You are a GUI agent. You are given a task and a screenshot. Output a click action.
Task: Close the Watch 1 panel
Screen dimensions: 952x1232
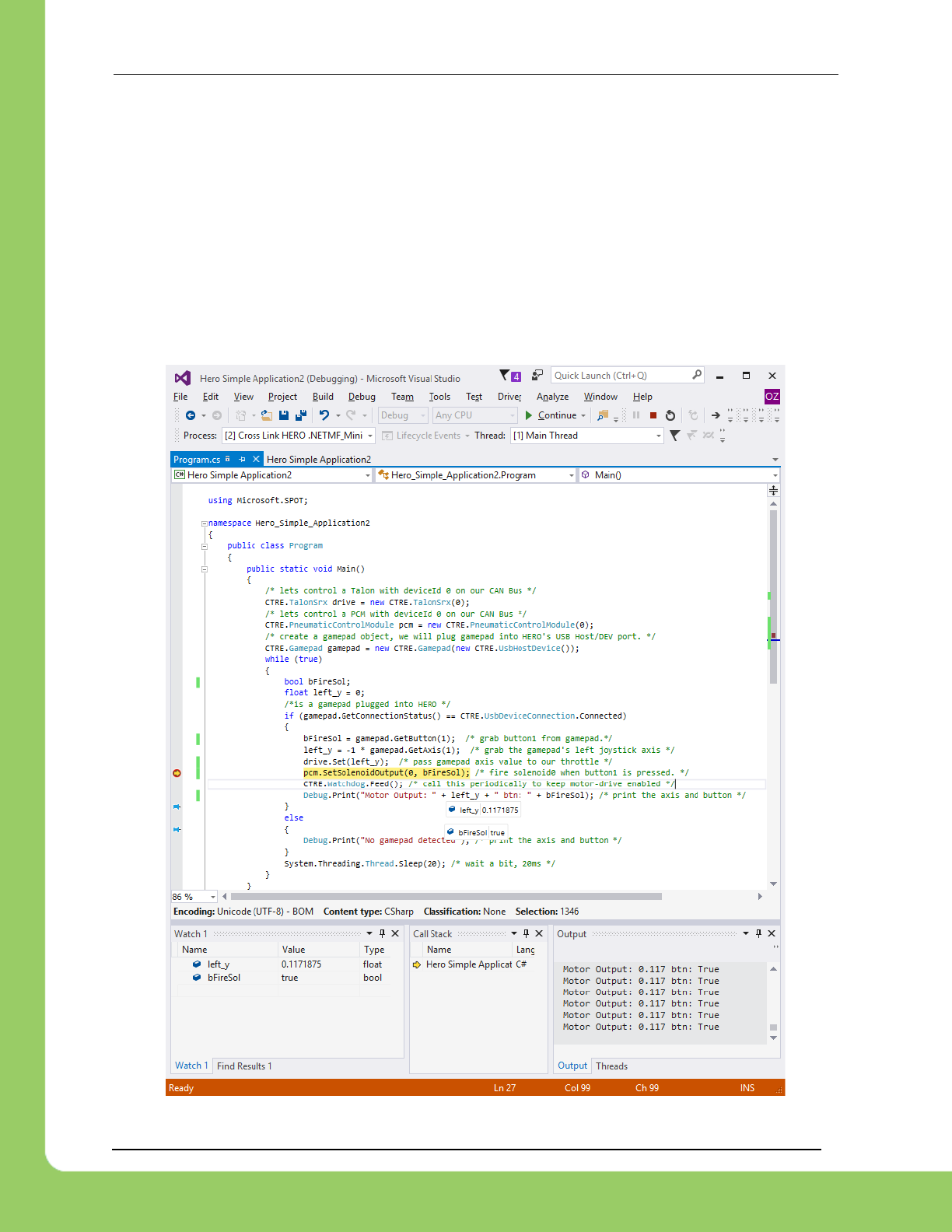(395, 933)
